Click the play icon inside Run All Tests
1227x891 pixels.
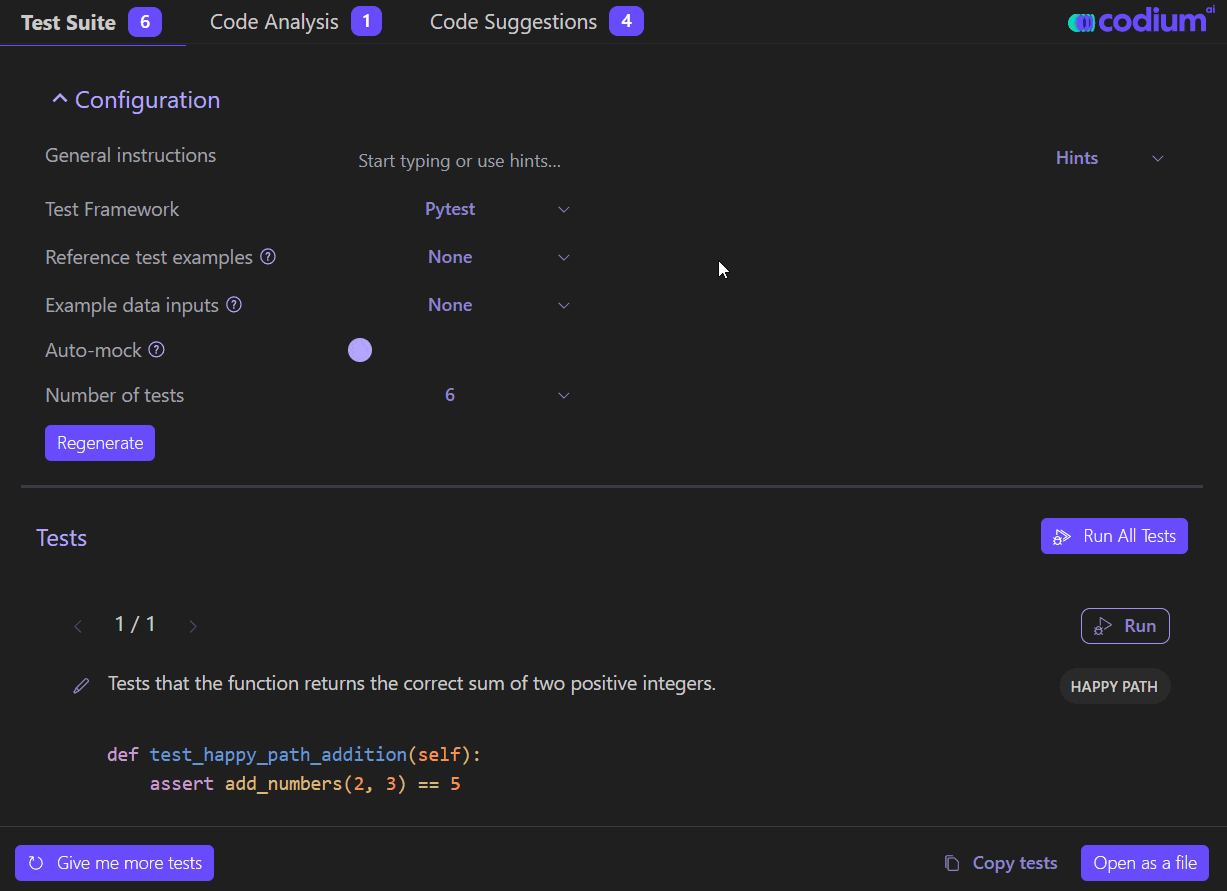[x=1061, y=536]
